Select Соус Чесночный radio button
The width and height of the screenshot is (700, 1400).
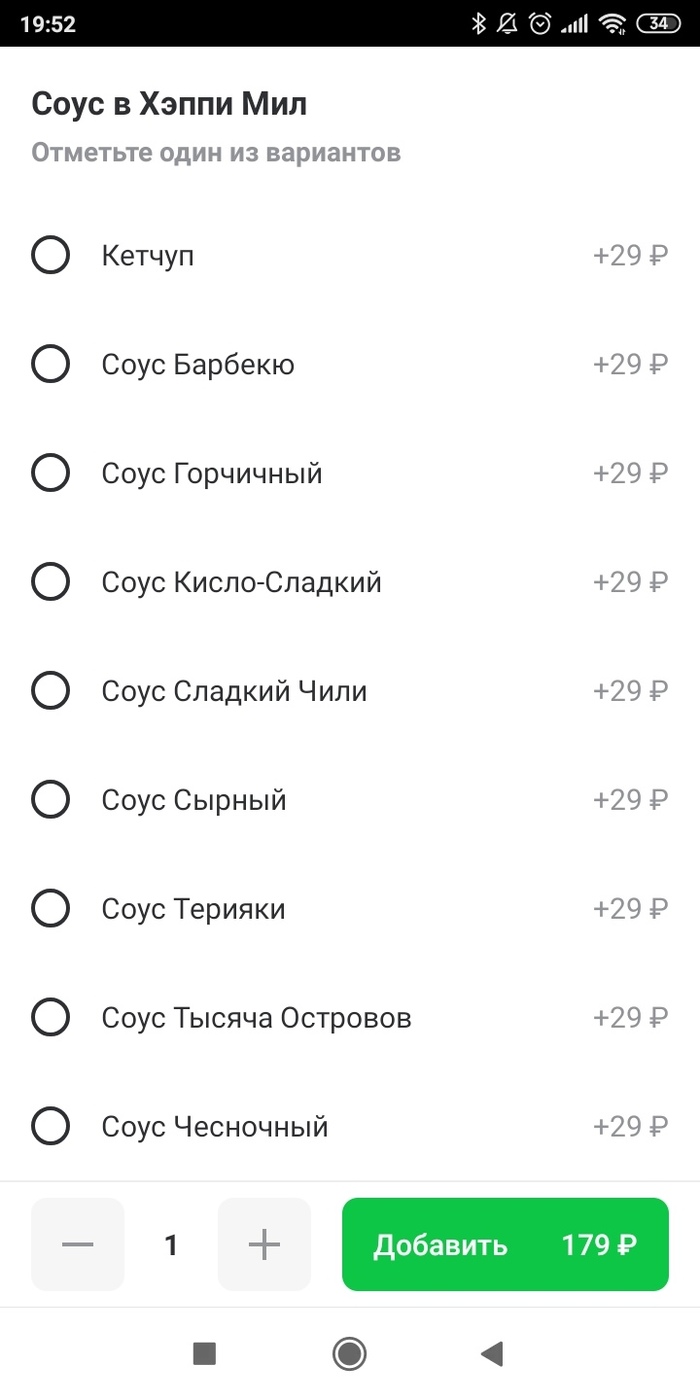50,1127
